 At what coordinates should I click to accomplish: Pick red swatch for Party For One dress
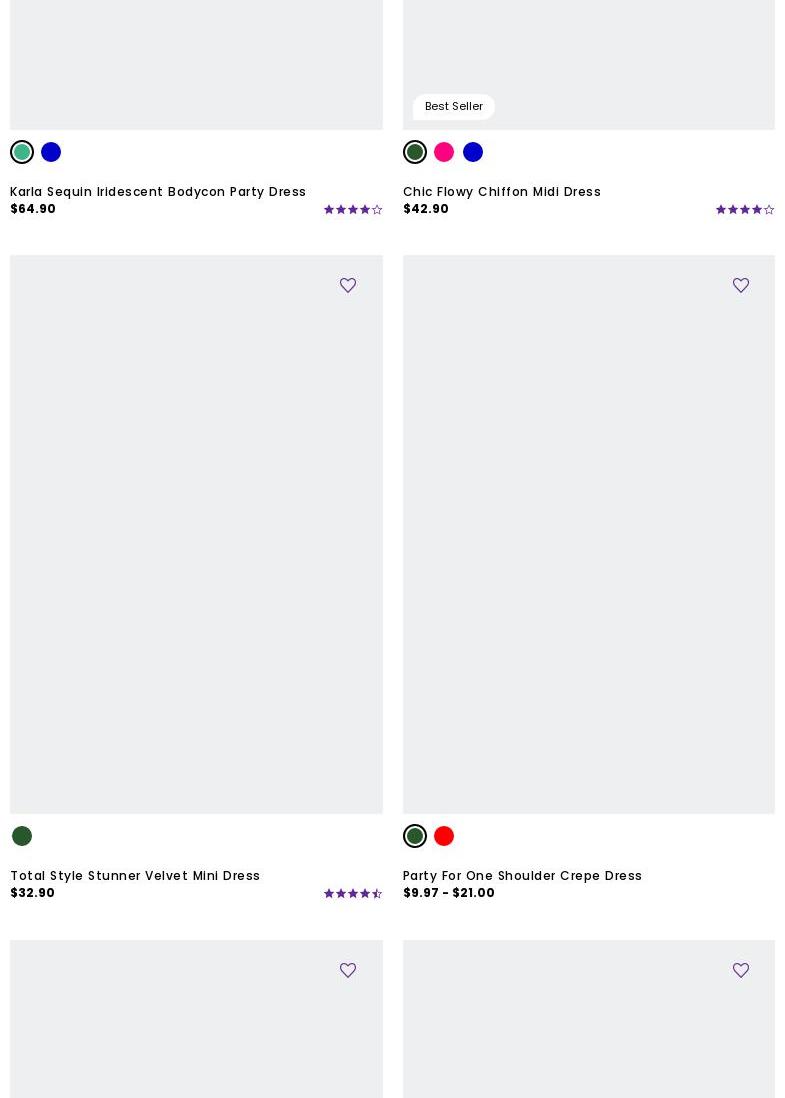444,836
